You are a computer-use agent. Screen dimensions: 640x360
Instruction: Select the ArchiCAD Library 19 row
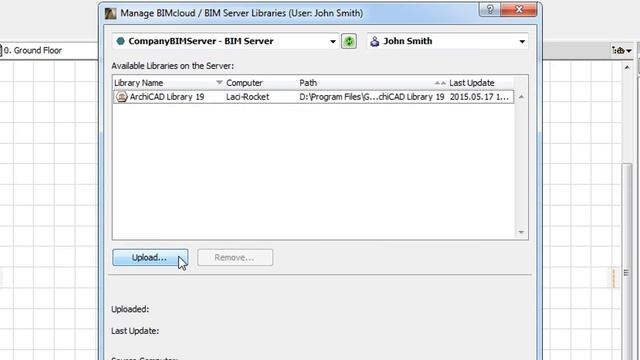tap(313, 97)
